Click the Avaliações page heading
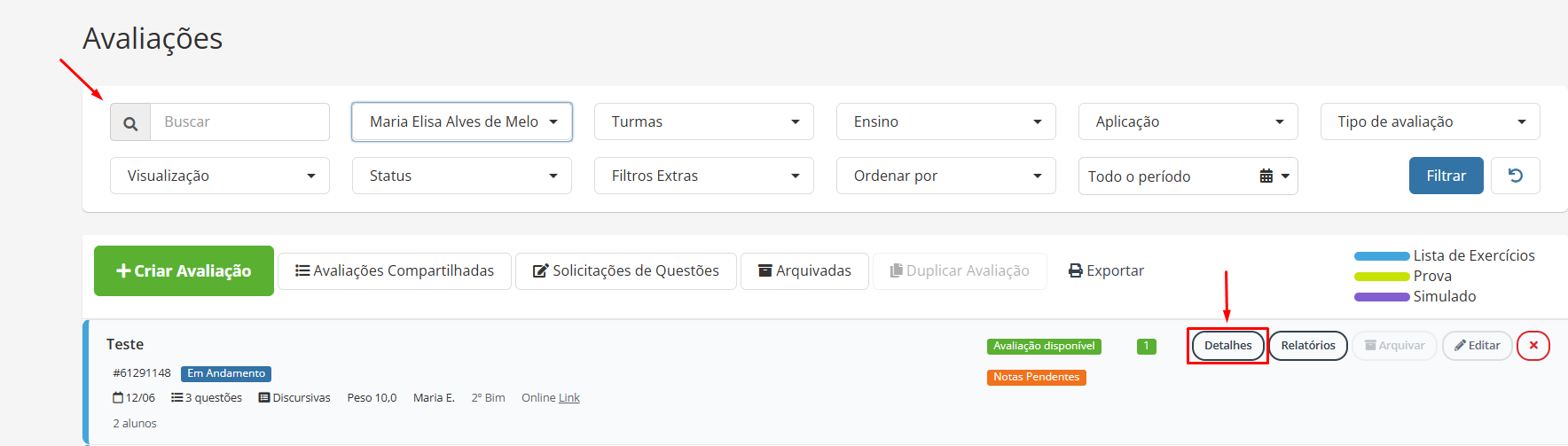Image resolution: width=1568 pixels, height=446 pixels. 153,39
